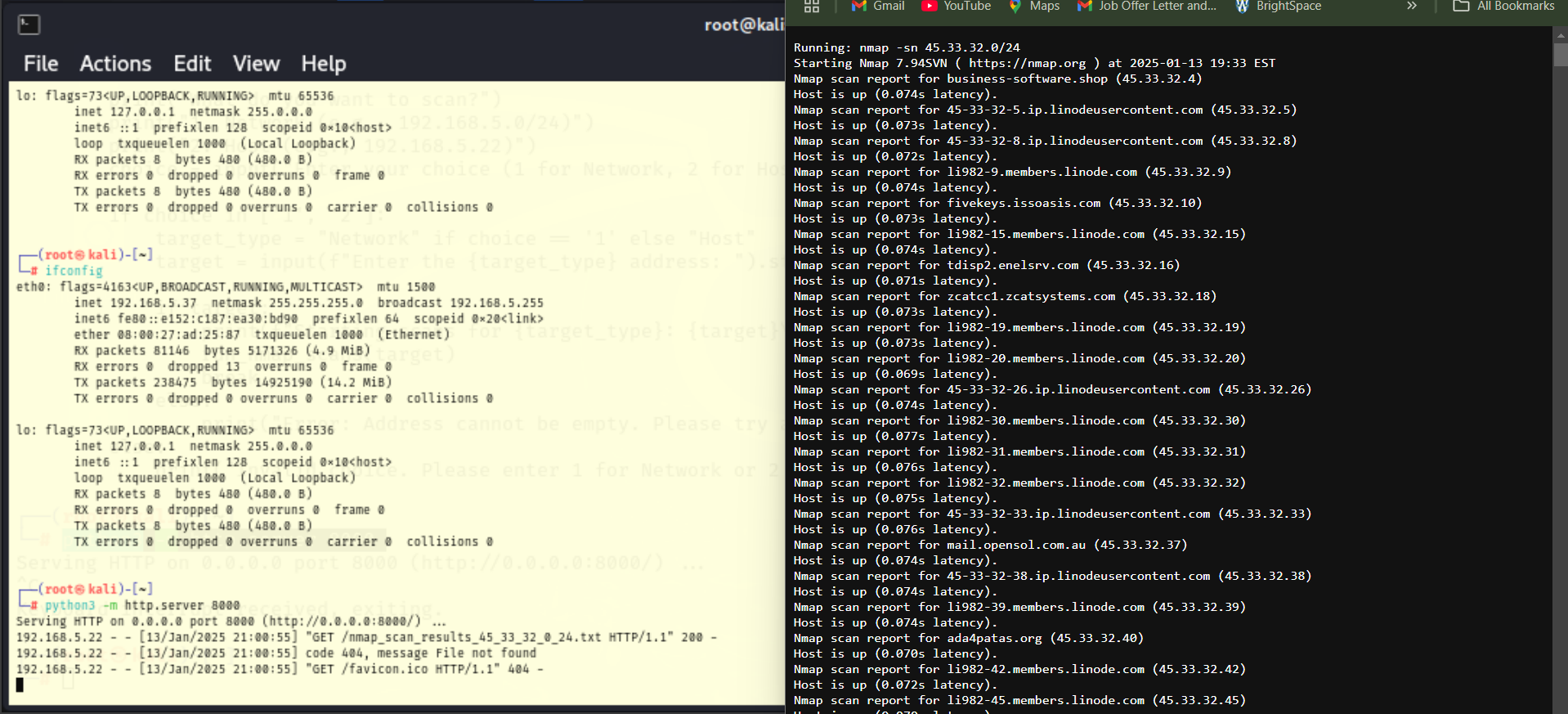Image resolution: width=1568 pixels, height=714 pixels.
Task: Click the li982-30.members.linode.com line
Action: point(1019,420)
